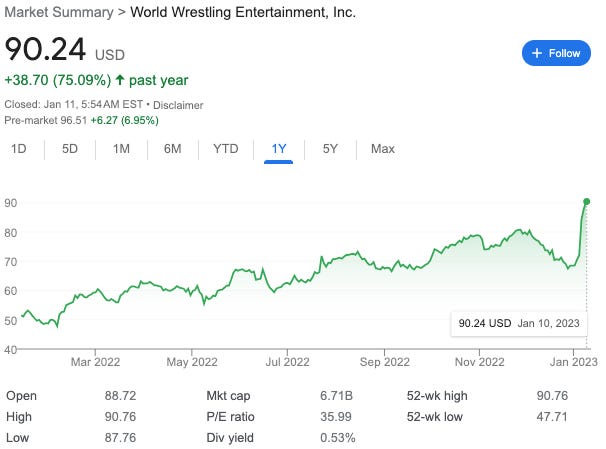
Task: Click the Open value 88.72
Action: 120,396
